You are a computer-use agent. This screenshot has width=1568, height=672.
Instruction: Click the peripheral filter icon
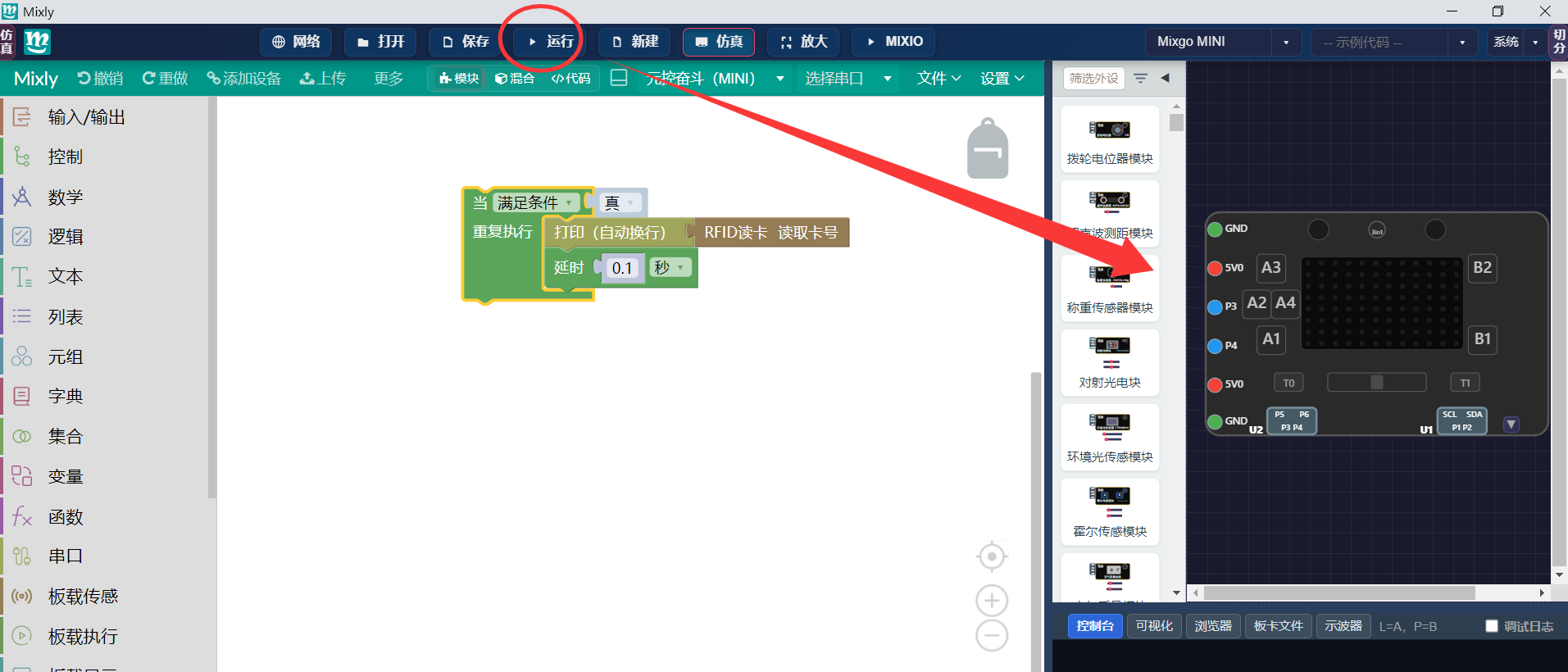[x=1140, y=78]
